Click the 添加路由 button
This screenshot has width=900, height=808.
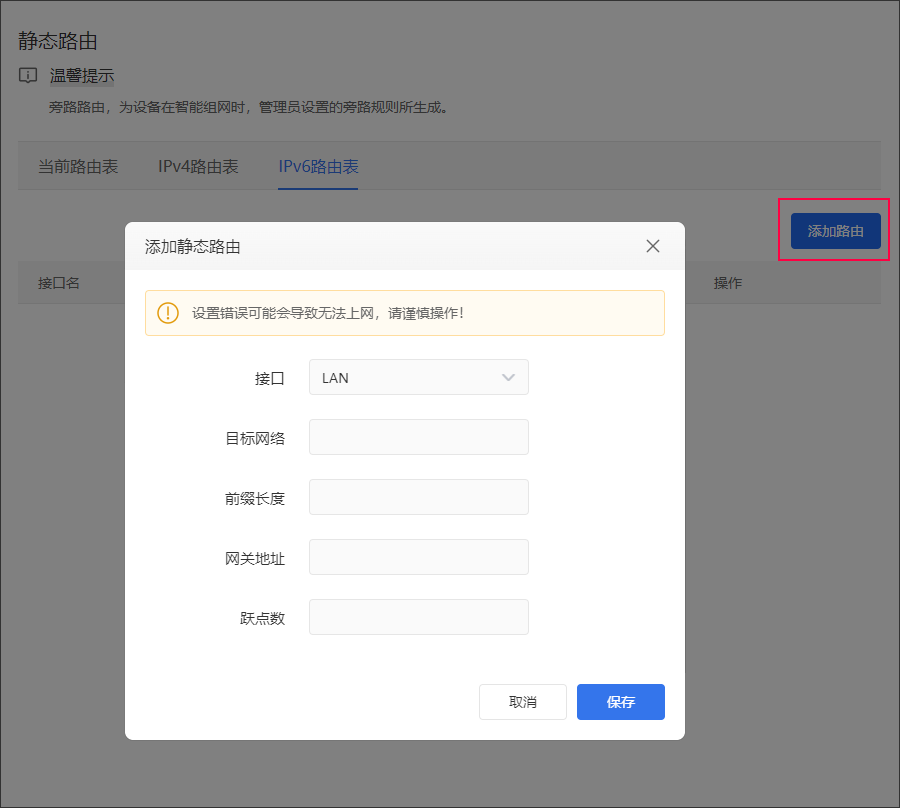tap(835, 231)
